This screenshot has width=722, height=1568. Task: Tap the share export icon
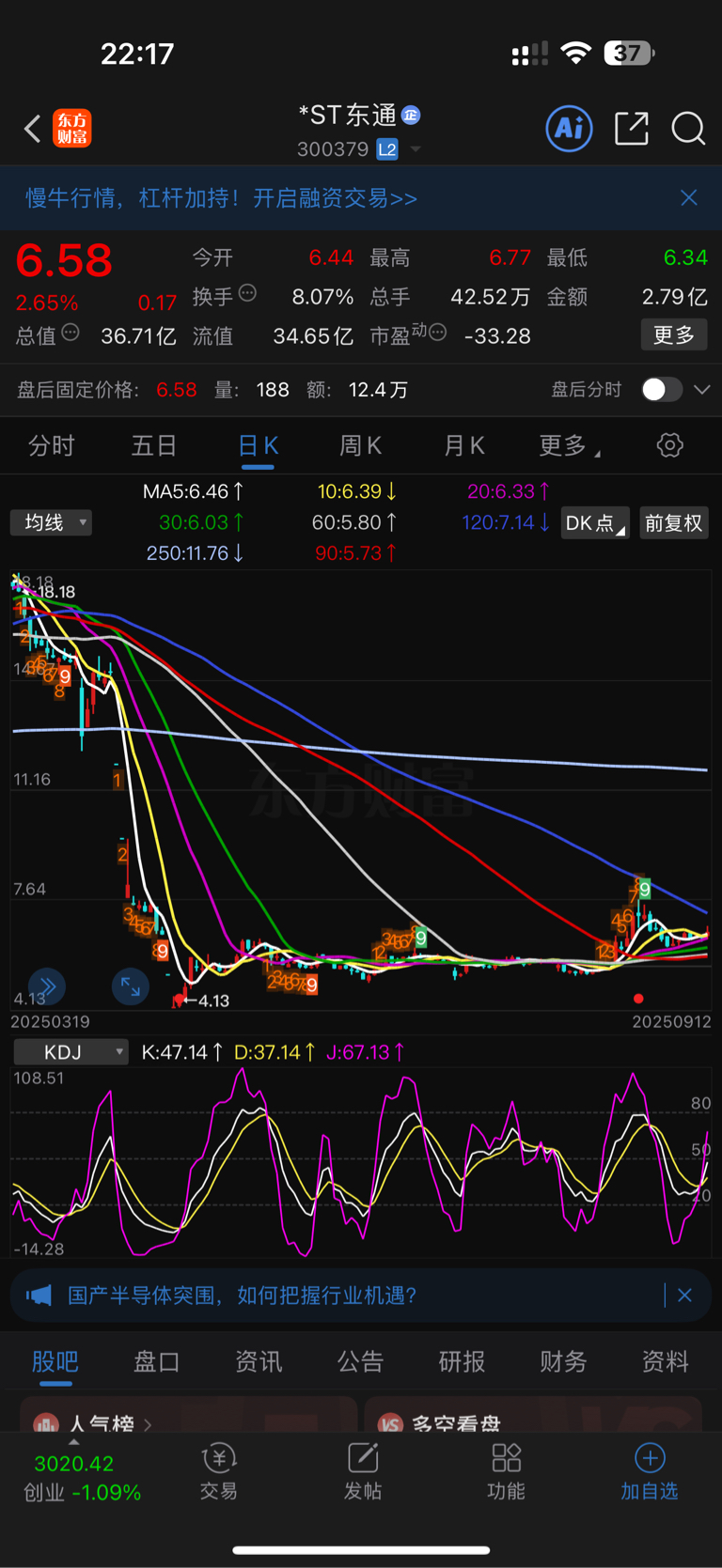632,128
